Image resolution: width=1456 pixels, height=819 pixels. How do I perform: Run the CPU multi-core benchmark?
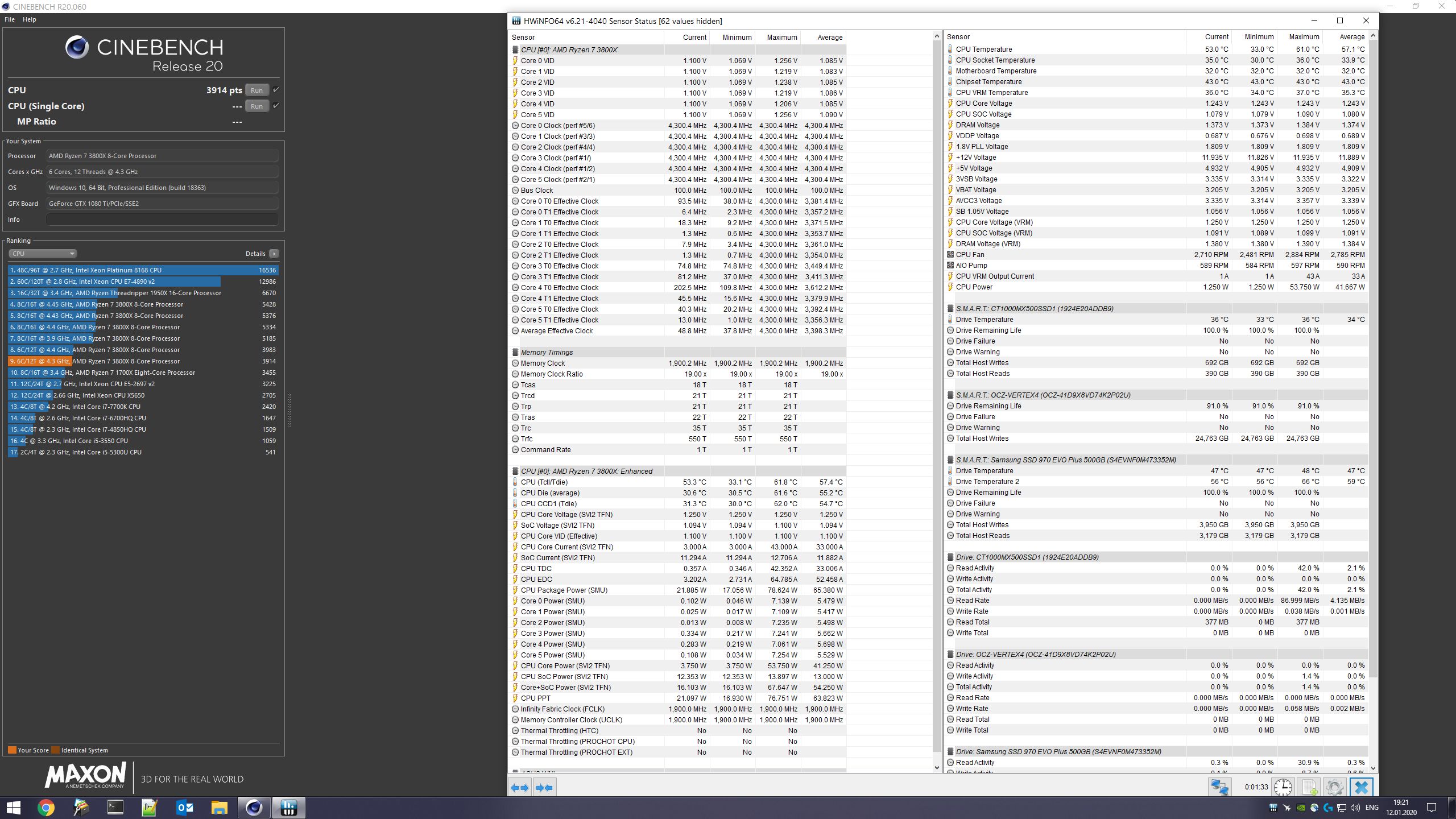257,90
